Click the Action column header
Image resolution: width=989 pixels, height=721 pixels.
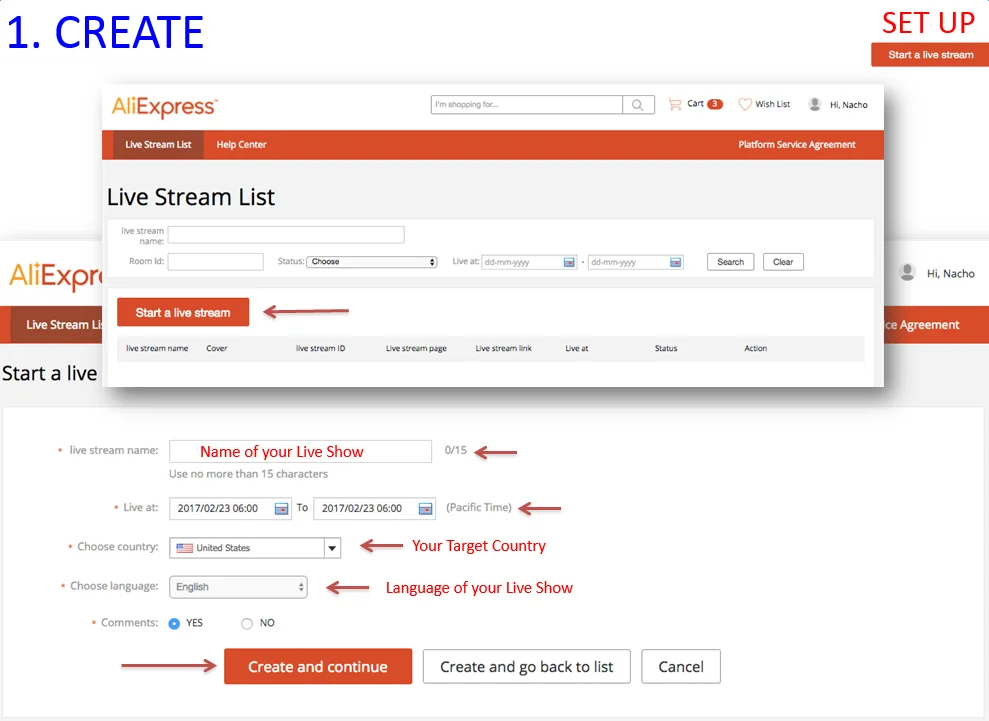point(756,348)
